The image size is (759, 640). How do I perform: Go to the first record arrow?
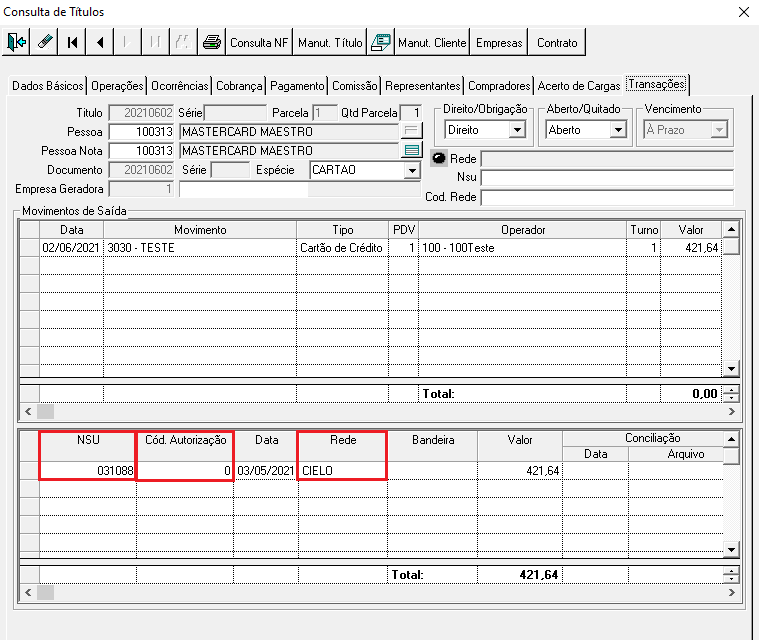tap(72, 42)
